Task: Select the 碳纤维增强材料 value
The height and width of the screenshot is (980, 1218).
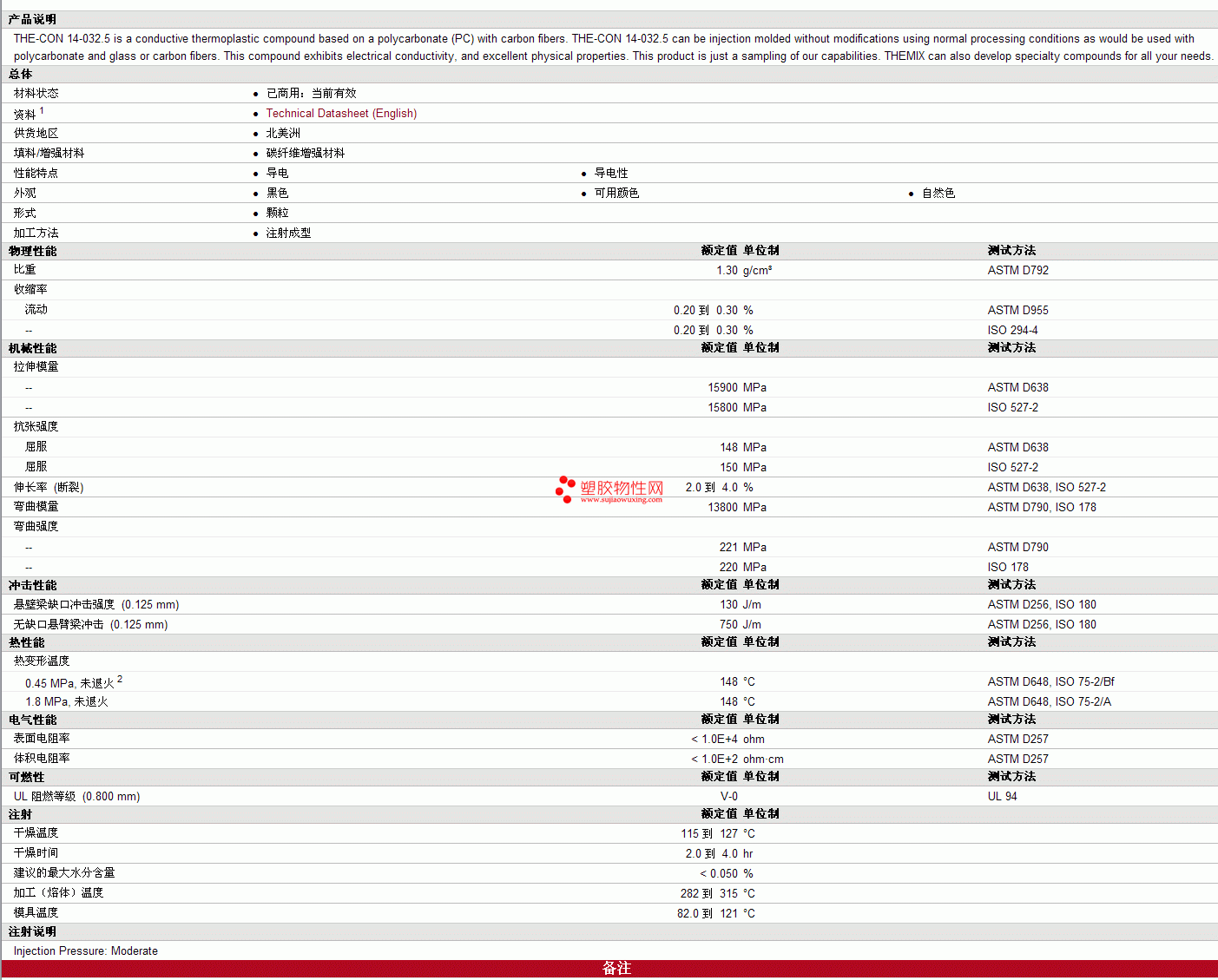Action: click(x=306, y=154)
